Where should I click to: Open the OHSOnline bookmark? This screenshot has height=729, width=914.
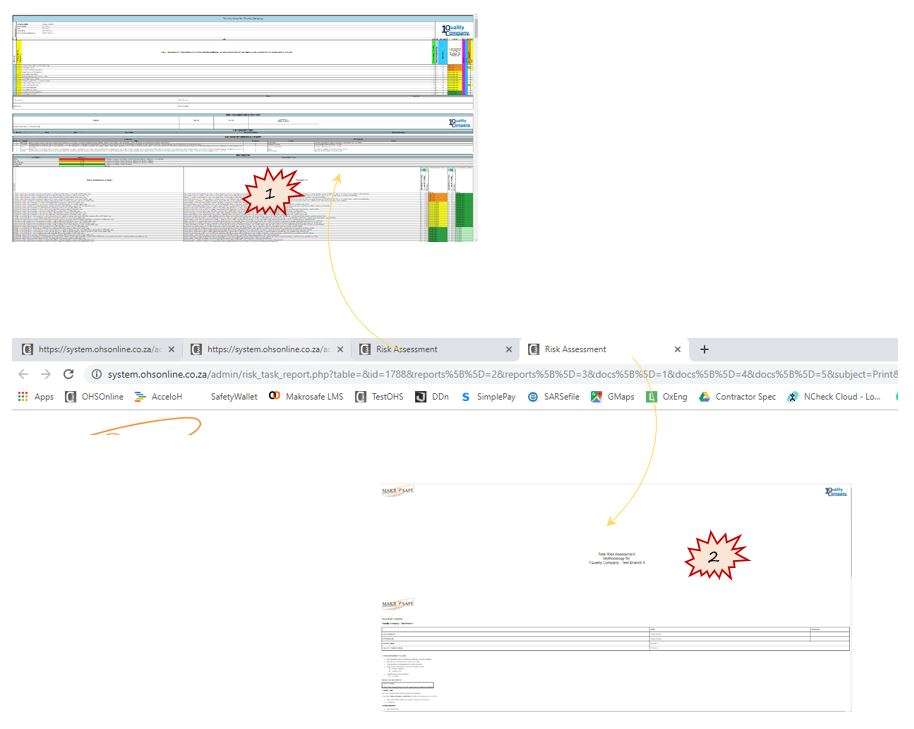(x=94, y=397)
